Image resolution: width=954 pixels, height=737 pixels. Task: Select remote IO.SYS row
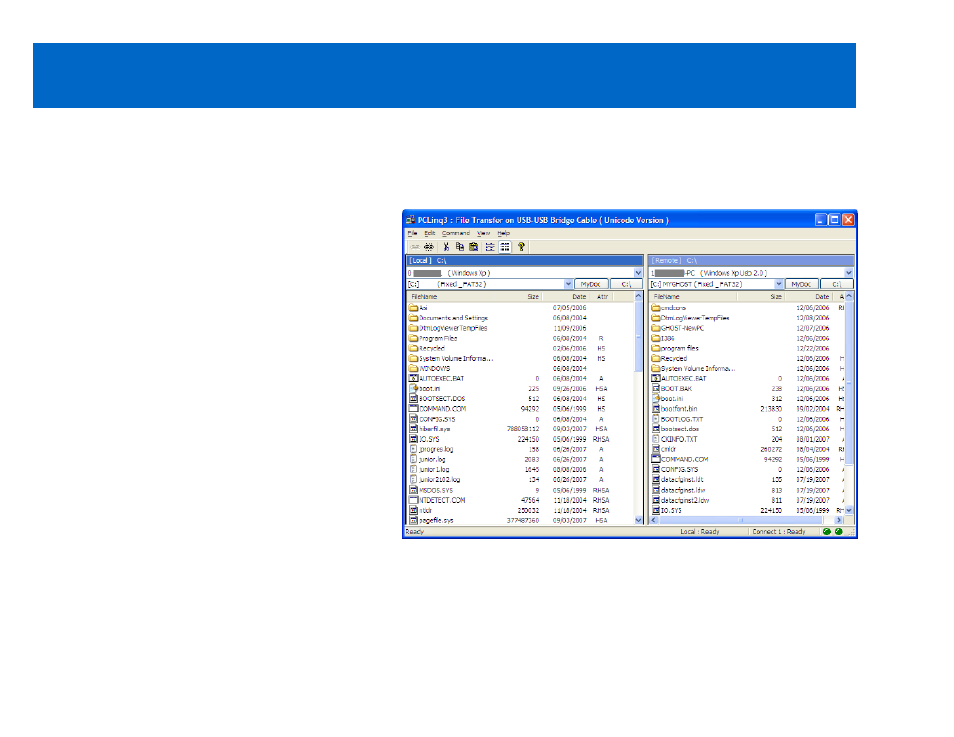747,511
